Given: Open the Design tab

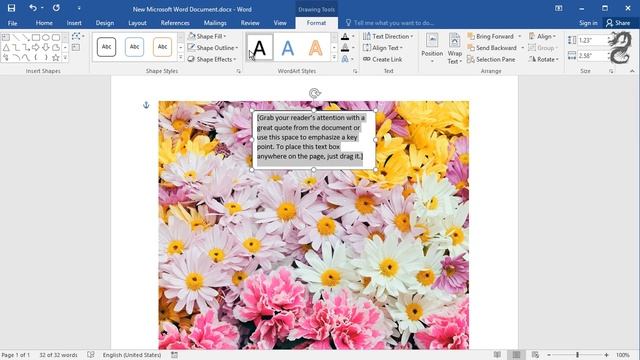Looking at the screenshot, I should tap(105, 23).
